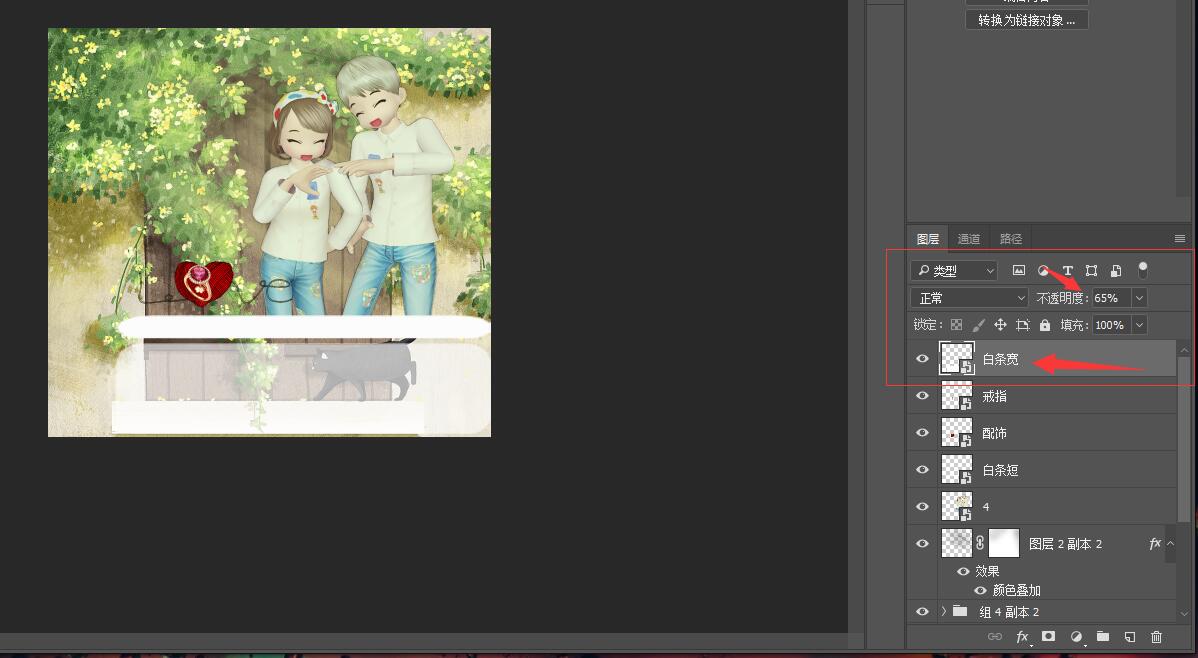Image resolution: width=1198 pixels, height=658 pixels.
Task: Select the layer 4 thumbnail
Action: tap(957, 506)
